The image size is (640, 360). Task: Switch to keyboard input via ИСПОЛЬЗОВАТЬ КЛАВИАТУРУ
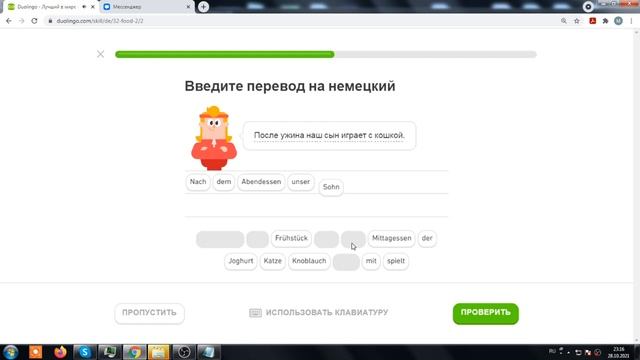319,313
